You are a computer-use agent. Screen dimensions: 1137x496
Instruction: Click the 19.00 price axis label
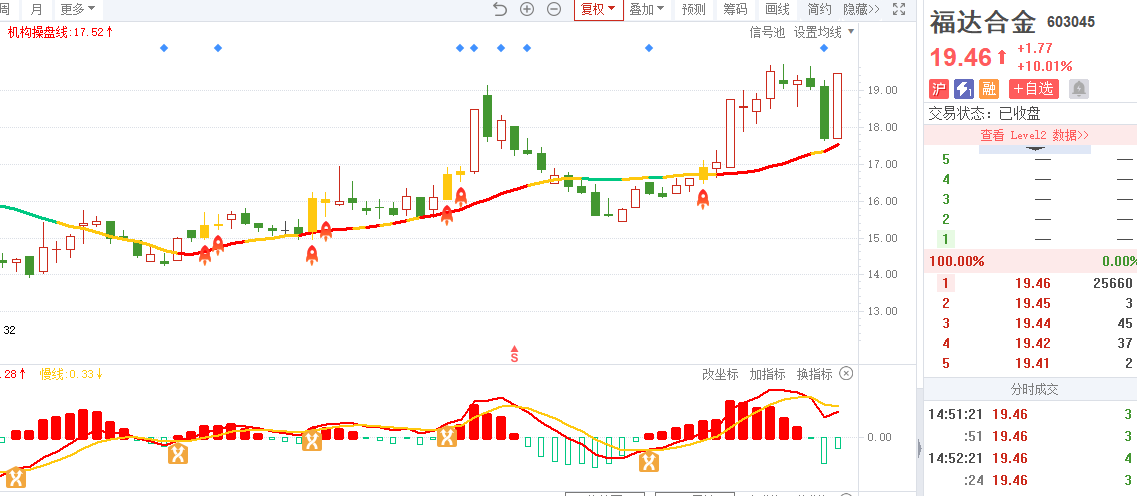point(882,91)
